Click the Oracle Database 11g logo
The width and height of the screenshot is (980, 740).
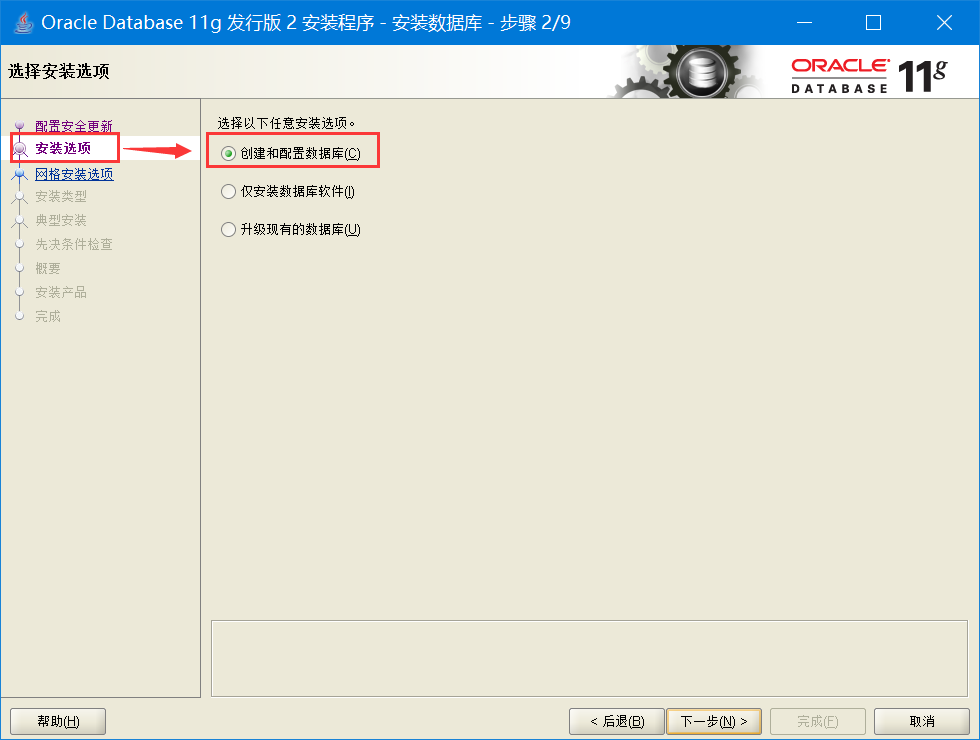[869, 75]
